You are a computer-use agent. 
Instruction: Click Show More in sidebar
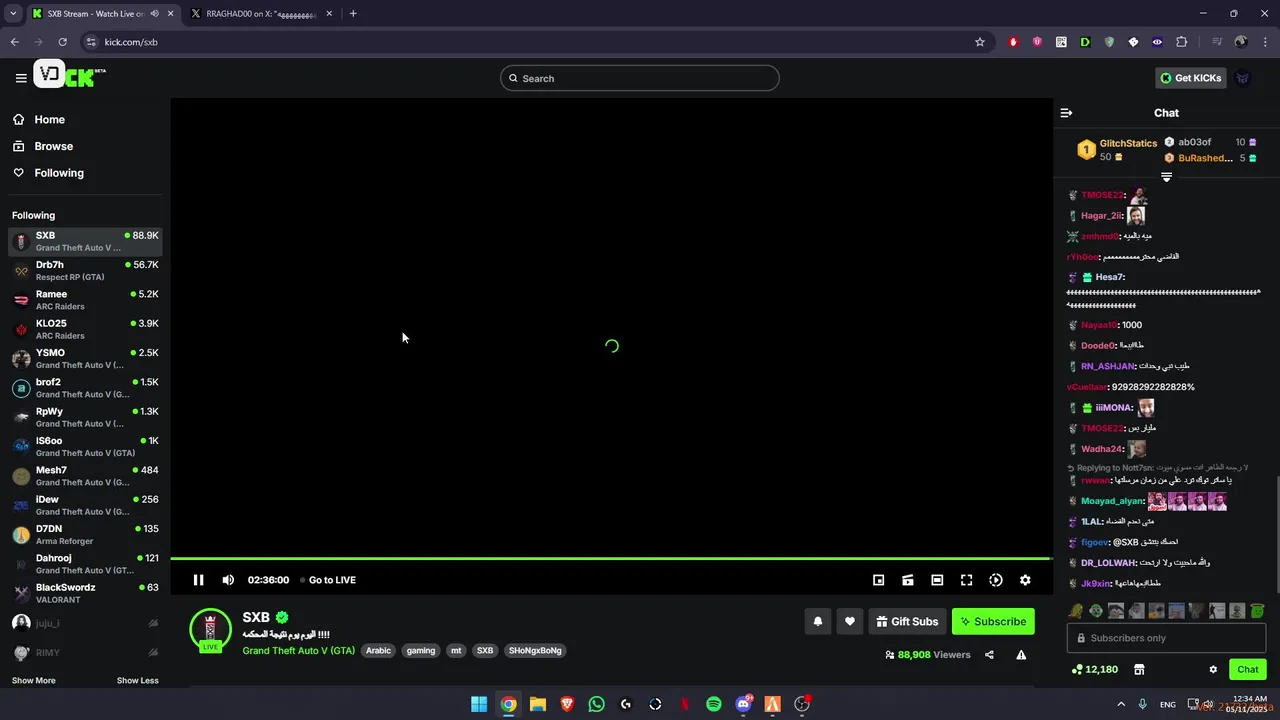pos(34,680)
